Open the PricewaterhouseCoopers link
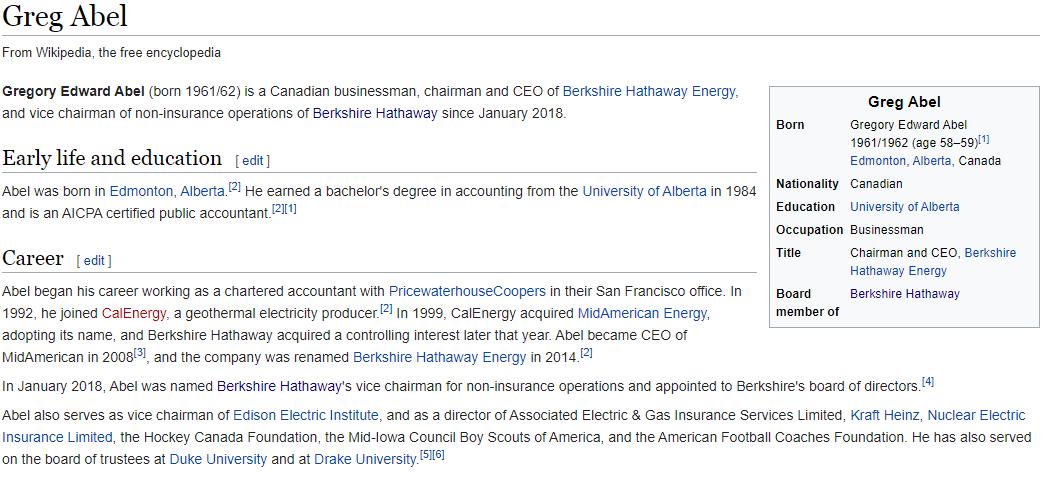This screenshot has height=480, width=1047. point(467,292)
